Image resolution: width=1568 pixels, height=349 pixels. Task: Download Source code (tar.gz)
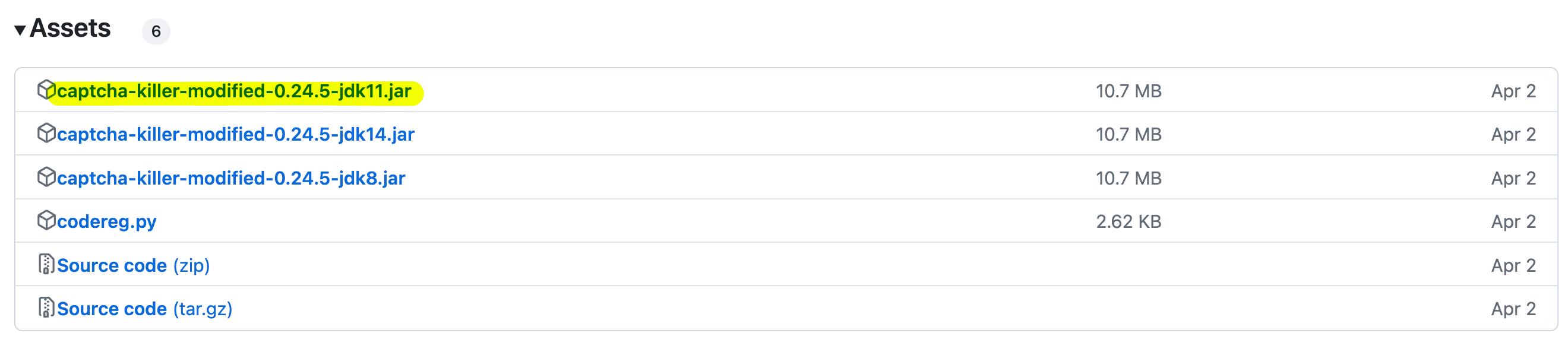145,309
